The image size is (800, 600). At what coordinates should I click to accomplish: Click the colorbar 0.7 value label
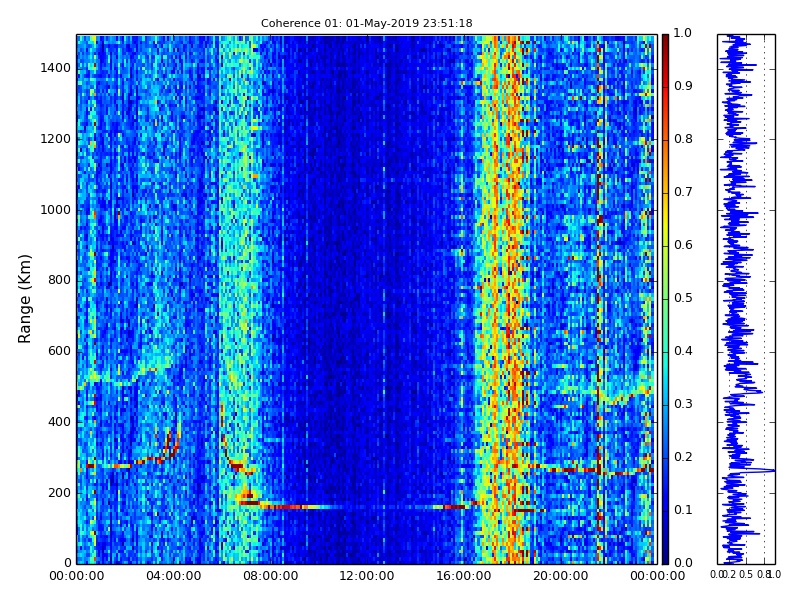(683, 192)
